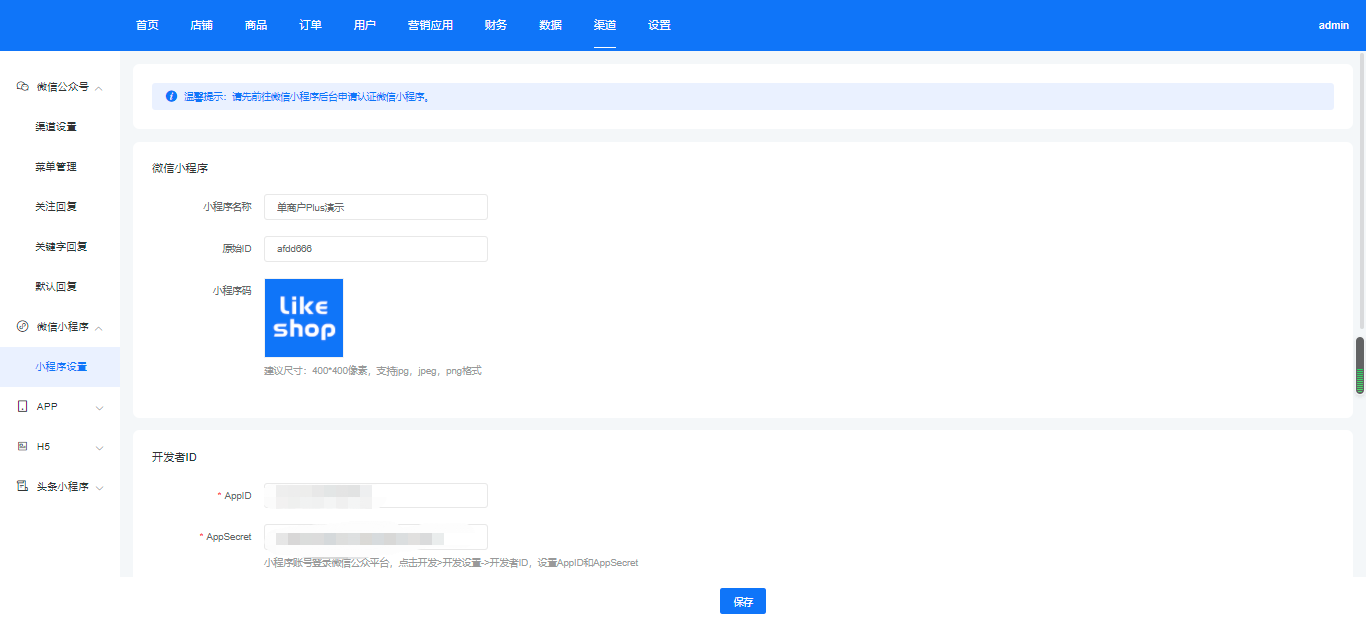Click the APP phone icon in sidebar

(x=23, y=407)
